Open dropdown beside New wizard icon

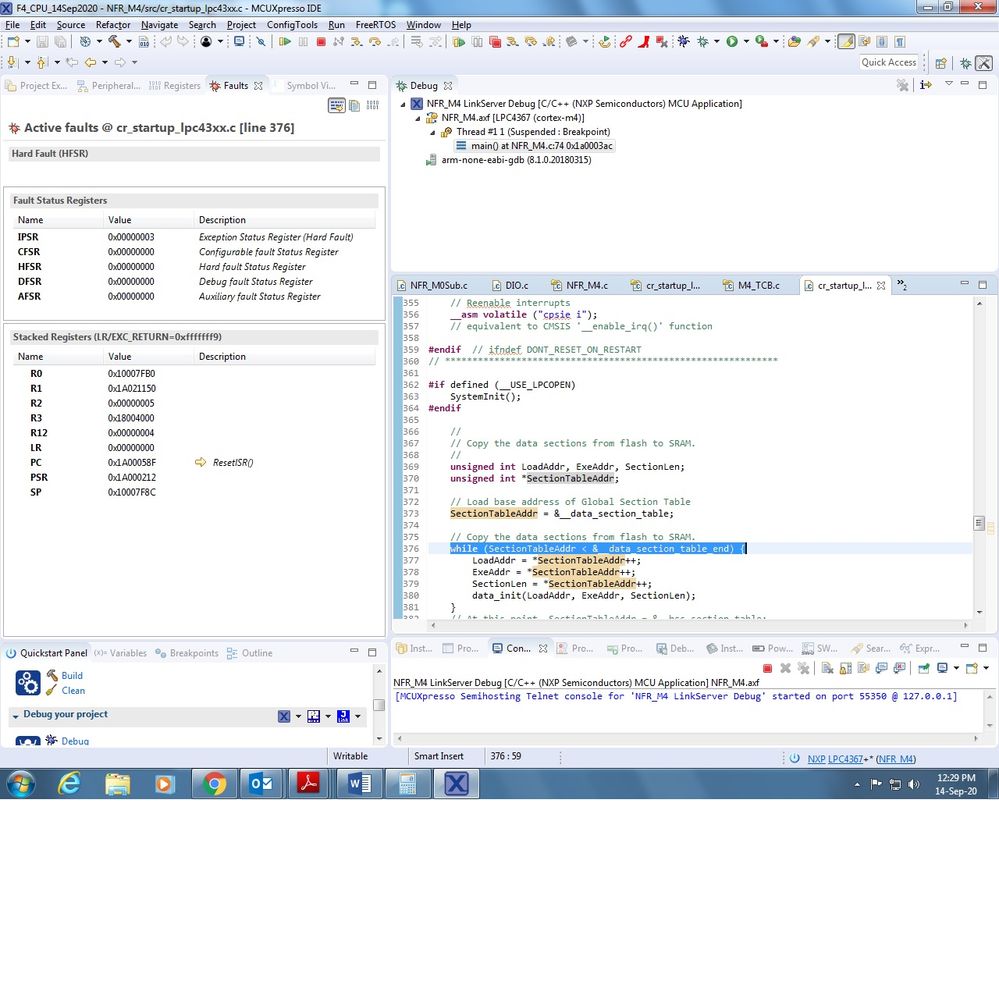(27, 42)
